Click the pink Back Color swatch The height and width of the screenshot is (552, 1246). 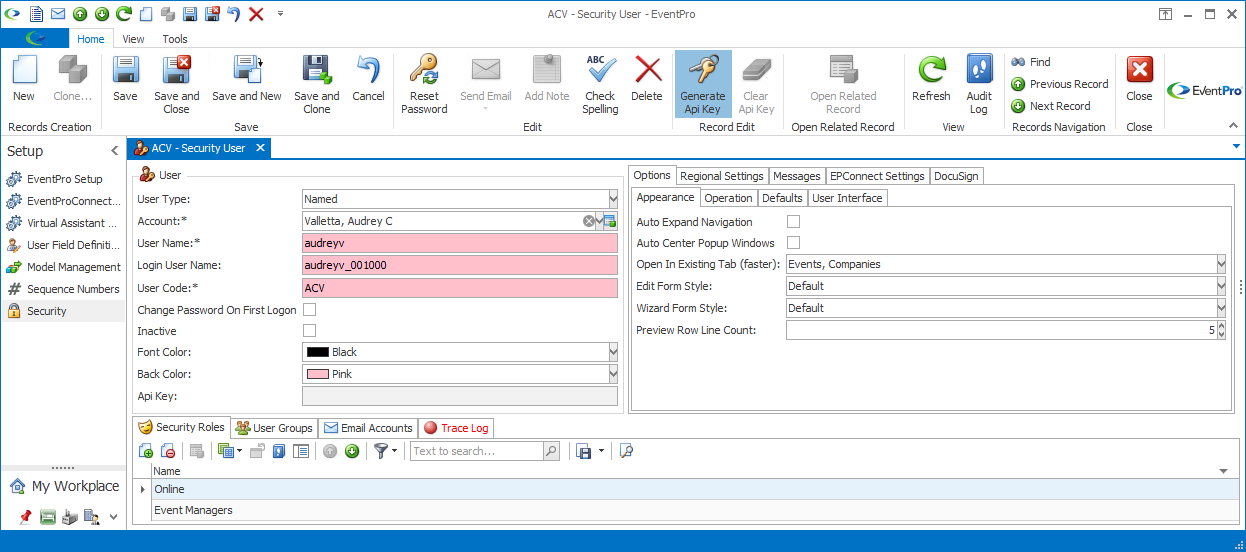coord(318,374)
